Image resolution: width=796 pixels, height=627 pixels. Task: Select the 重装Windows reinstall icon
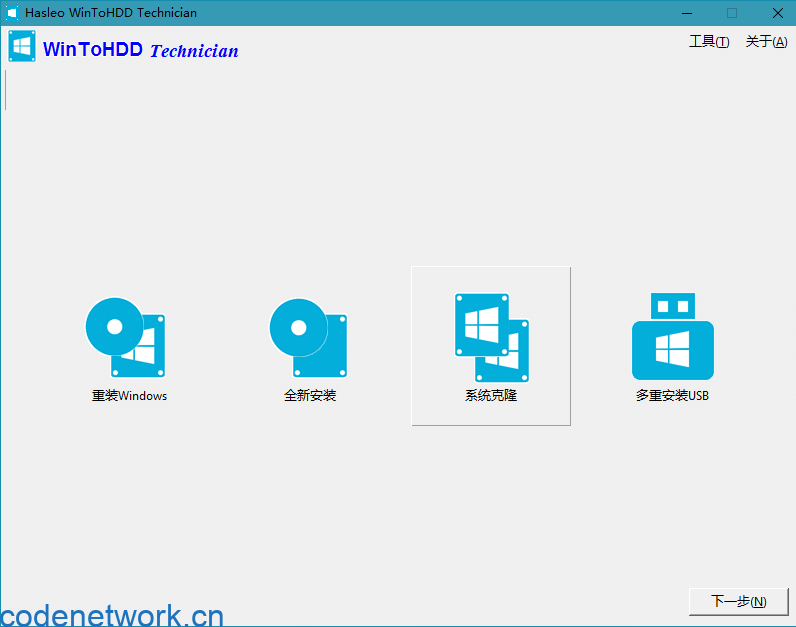[x=125, y=337]
